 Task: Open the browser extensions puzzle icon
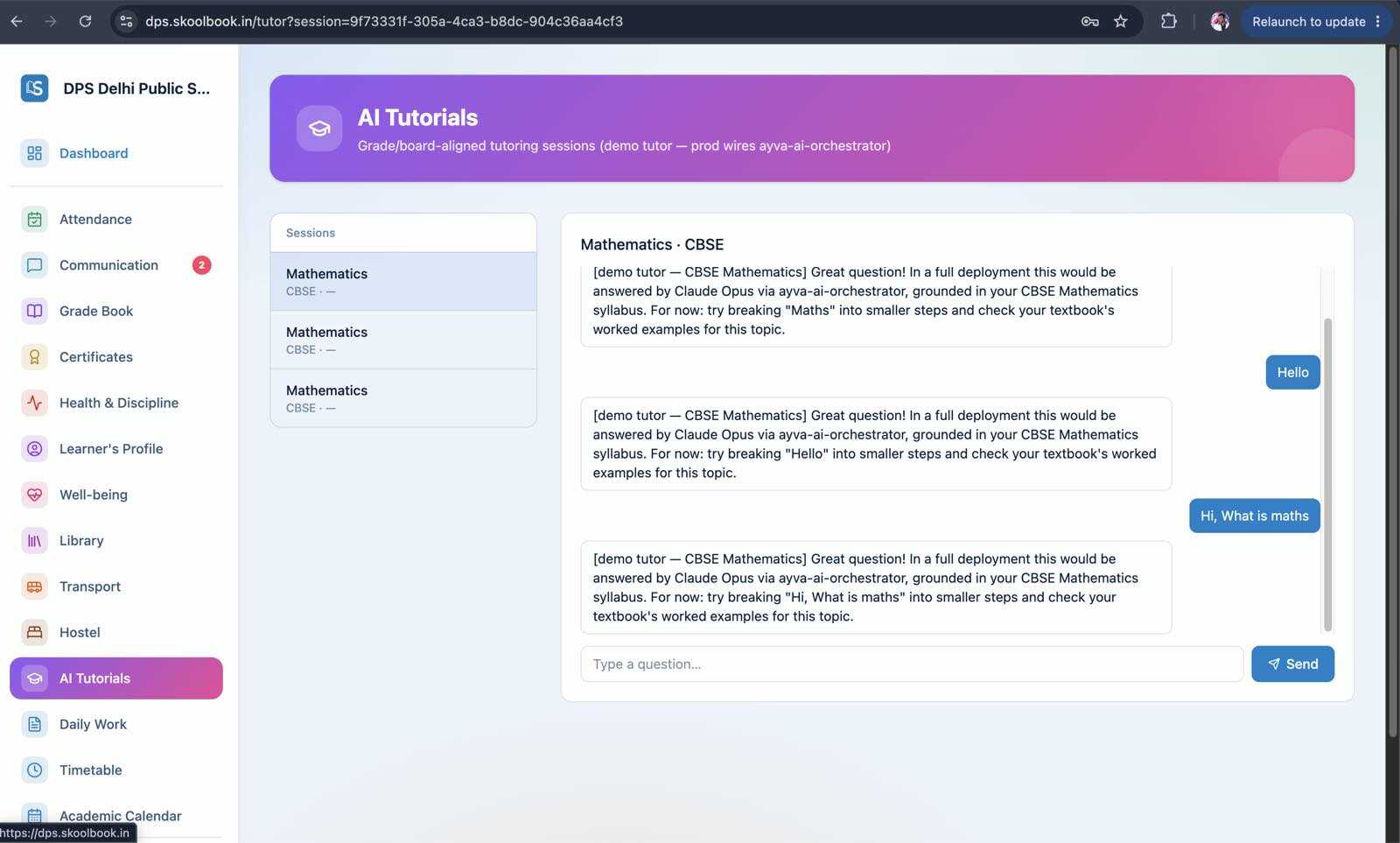tap(1168, 21)
